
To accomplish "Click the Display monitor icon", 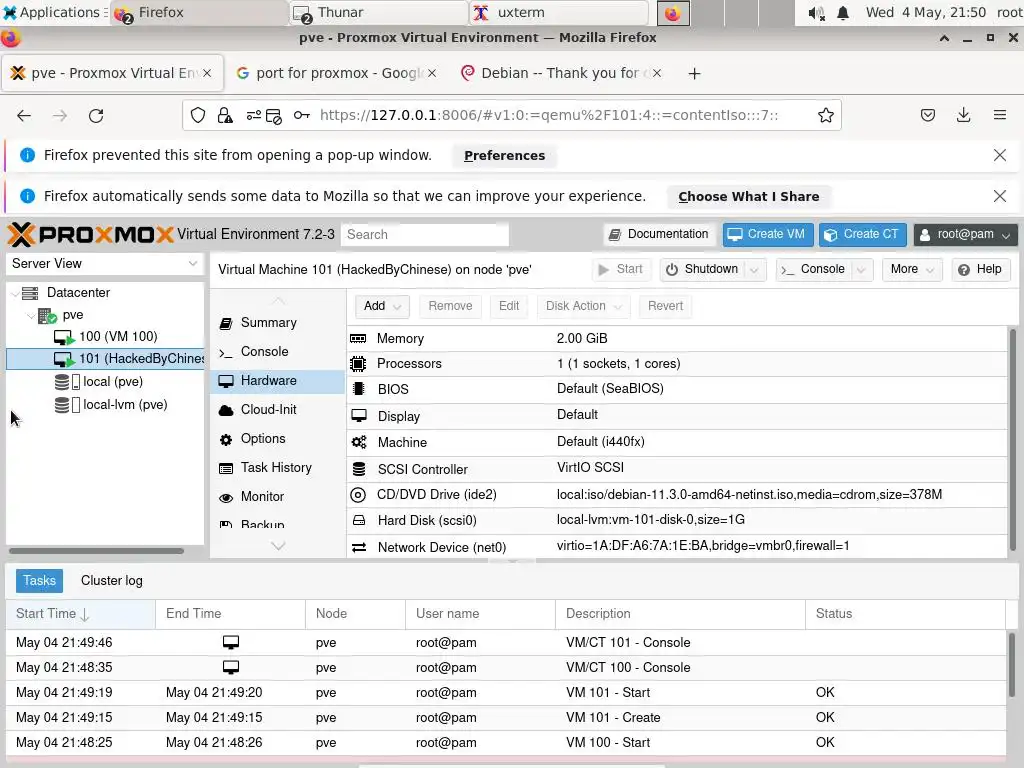I will (x=359, y=416).
